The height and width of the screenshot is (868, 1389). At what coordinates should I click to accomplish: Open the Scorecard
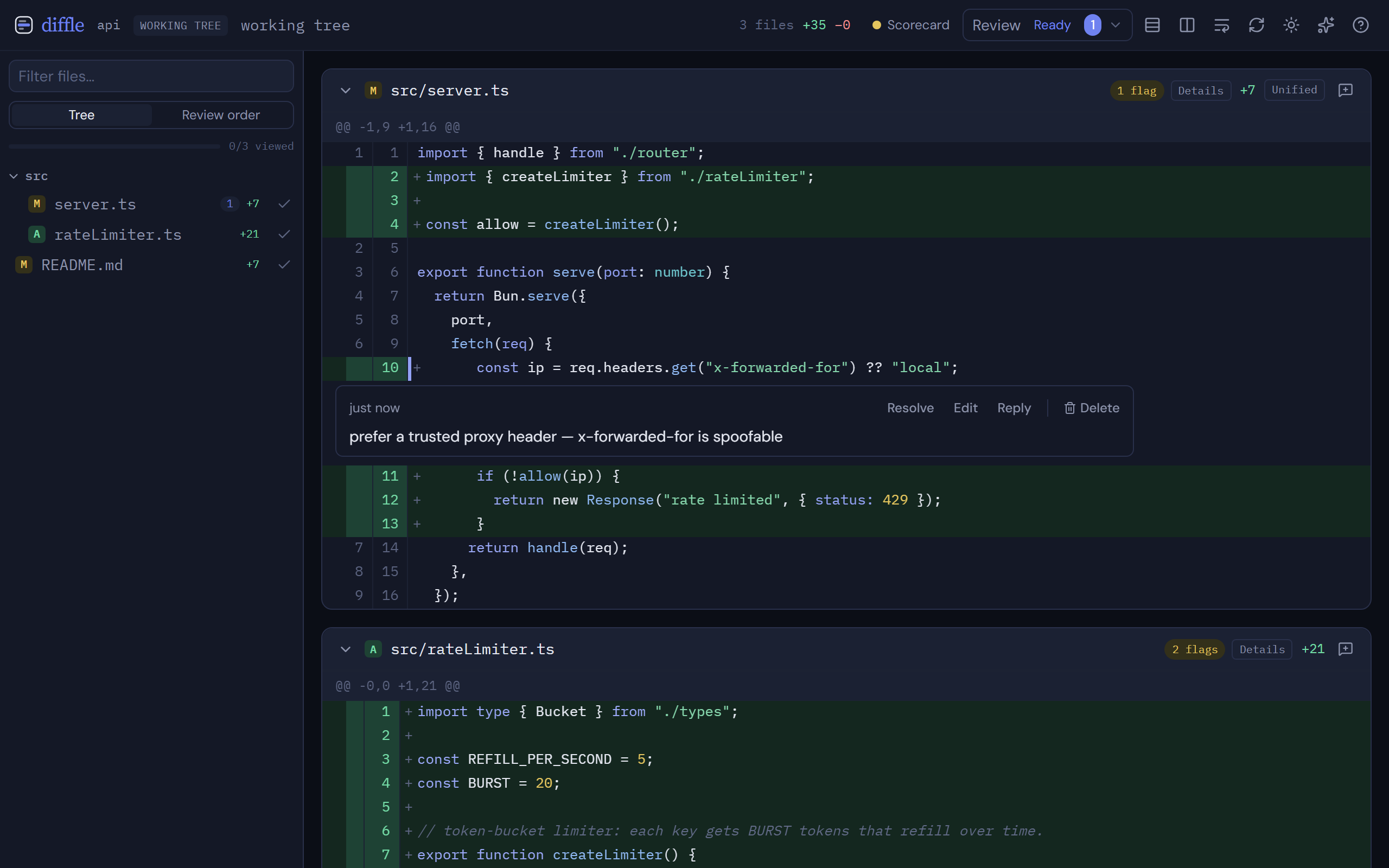point(910,25)
